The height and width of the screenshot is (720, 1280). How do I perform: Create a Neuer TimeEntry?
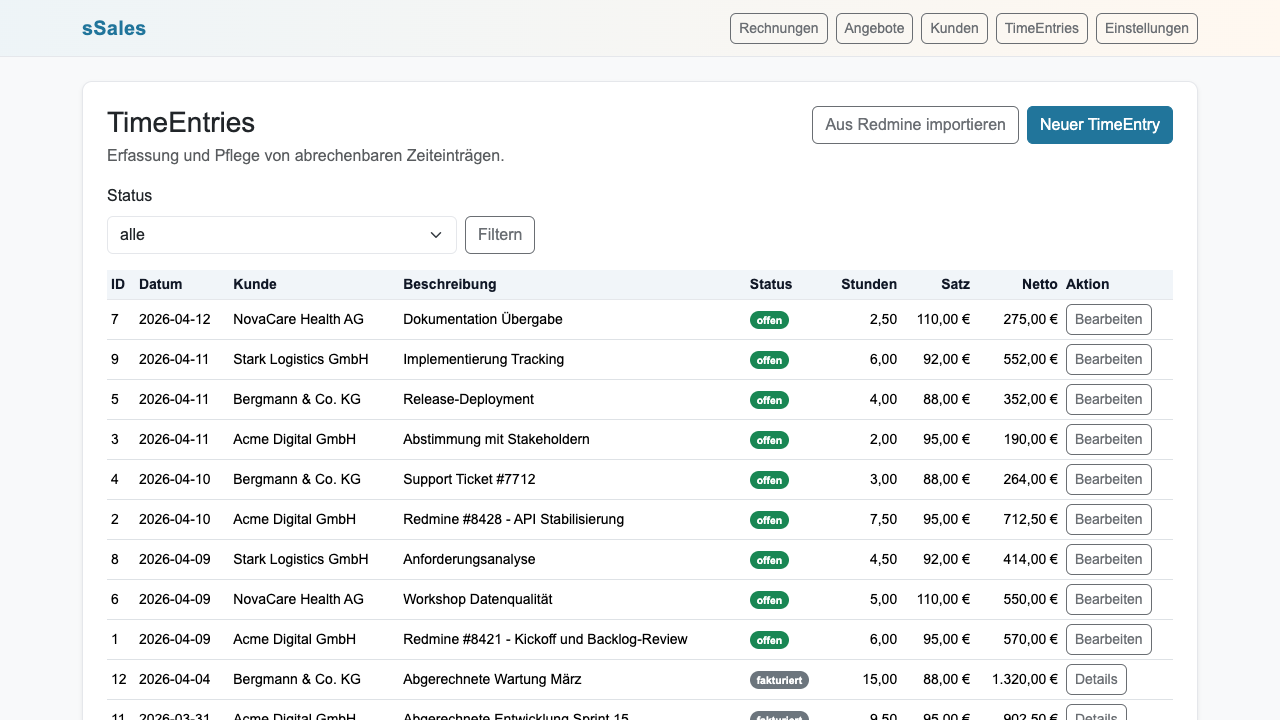tap(1099, 124)
